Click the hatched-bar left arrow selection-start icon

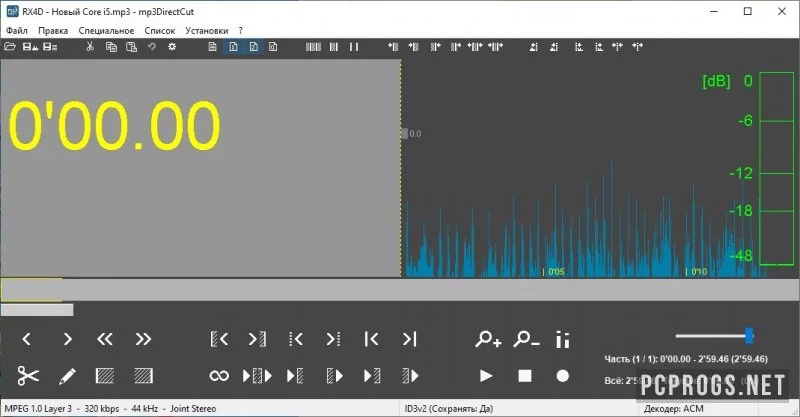[219, 339]
